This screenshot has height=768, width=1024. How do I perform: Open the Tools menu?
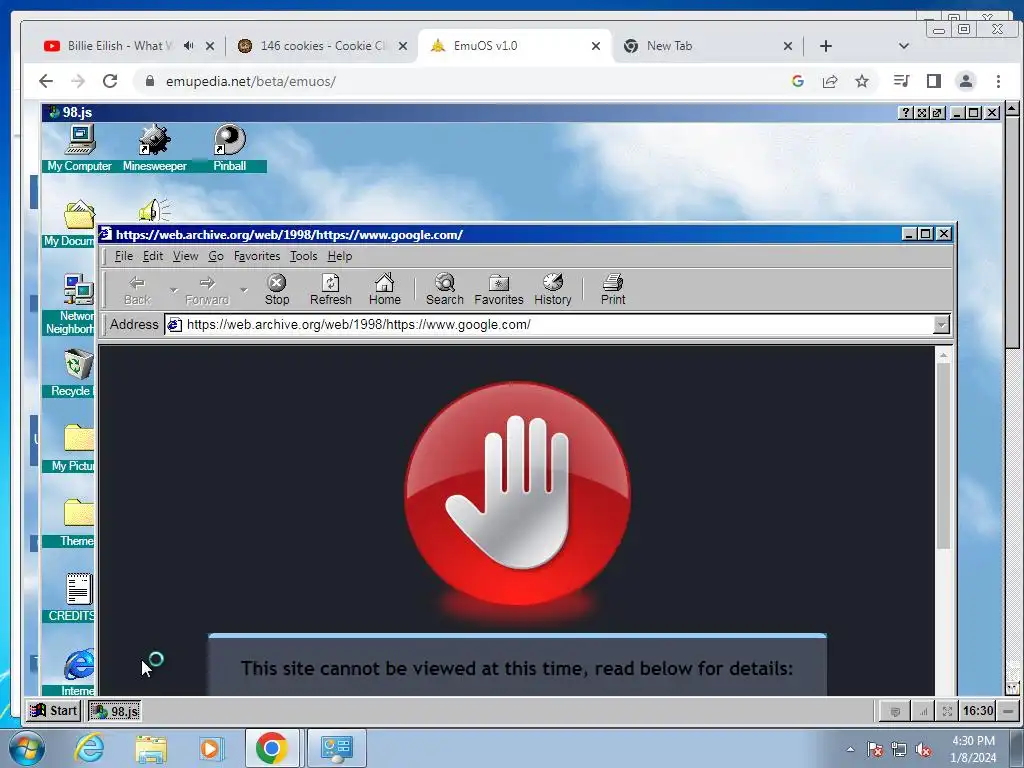coord(304,256)
